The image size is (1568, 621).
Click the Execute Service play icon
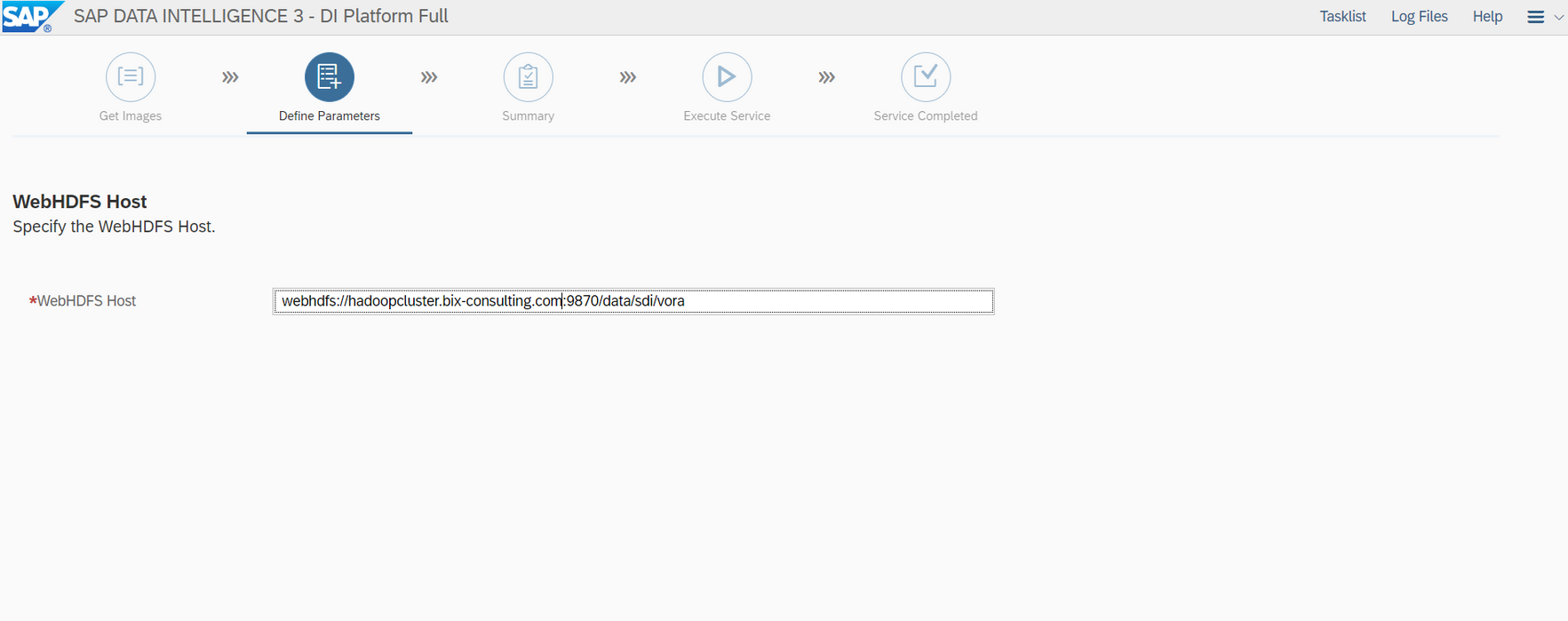click(727, 77)
